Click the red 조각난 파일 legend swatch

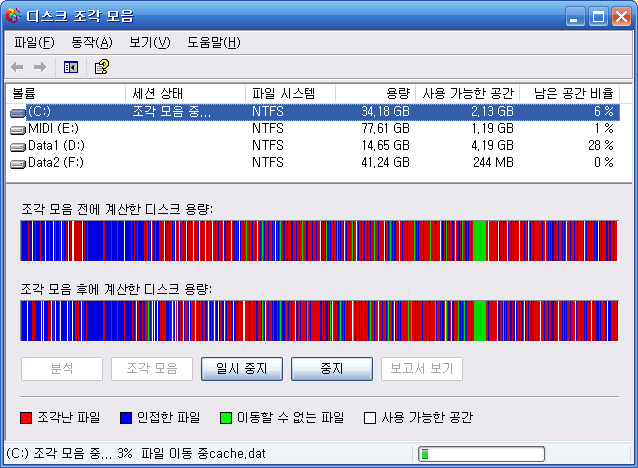pos(26,417)
